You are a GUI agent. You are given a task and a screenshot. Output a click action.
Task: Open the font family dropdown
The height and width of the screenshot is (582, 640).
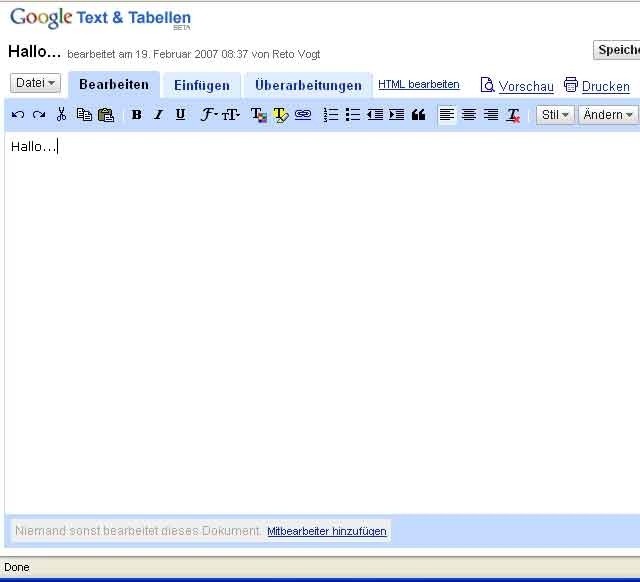(209, 115)
